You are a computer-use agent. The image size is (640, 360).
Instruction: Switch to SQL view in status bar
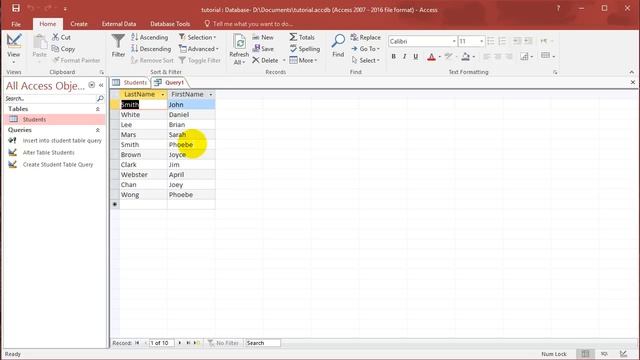[604, 354]
